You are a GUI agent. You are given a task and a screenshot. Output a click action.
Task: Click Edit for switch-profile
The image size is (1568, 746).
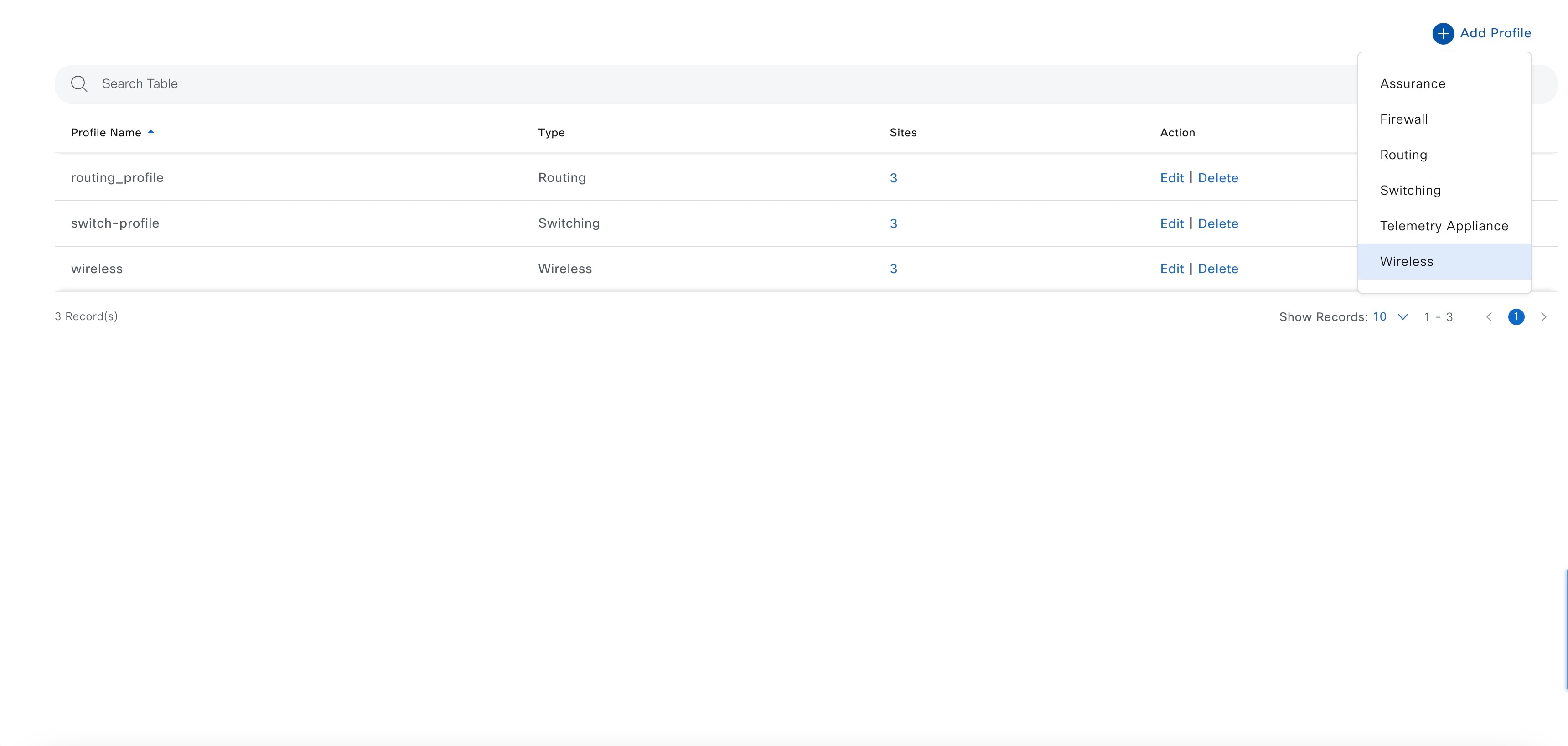(x=1171, y=223)
